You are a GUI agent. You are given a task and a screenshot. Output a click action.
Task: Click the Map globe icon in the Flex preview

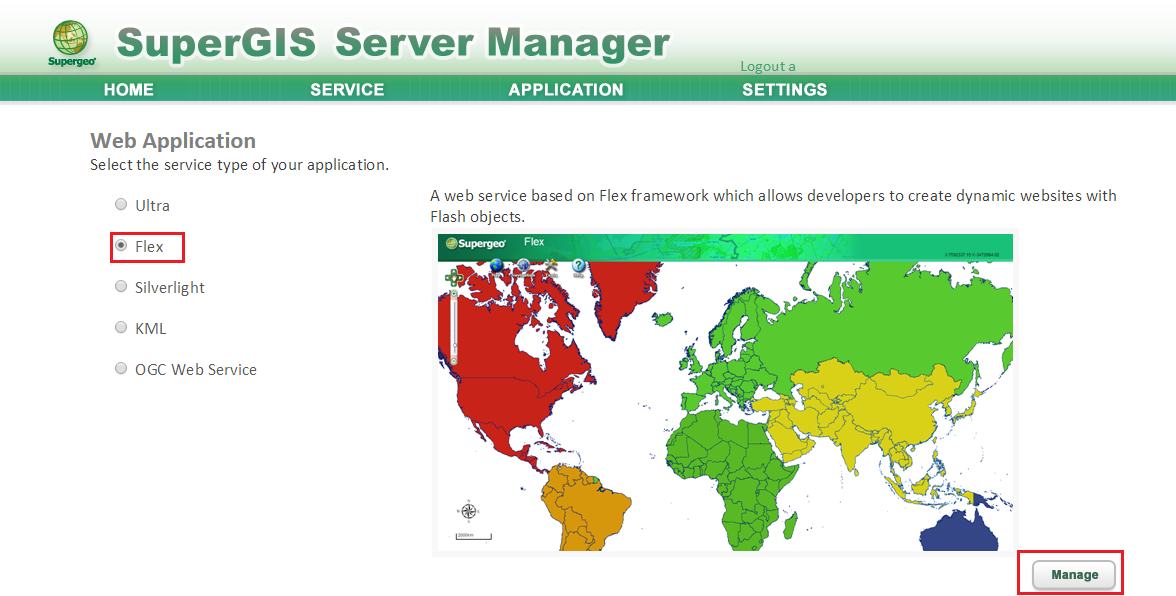pyautogui.click(x=496, y=267)
